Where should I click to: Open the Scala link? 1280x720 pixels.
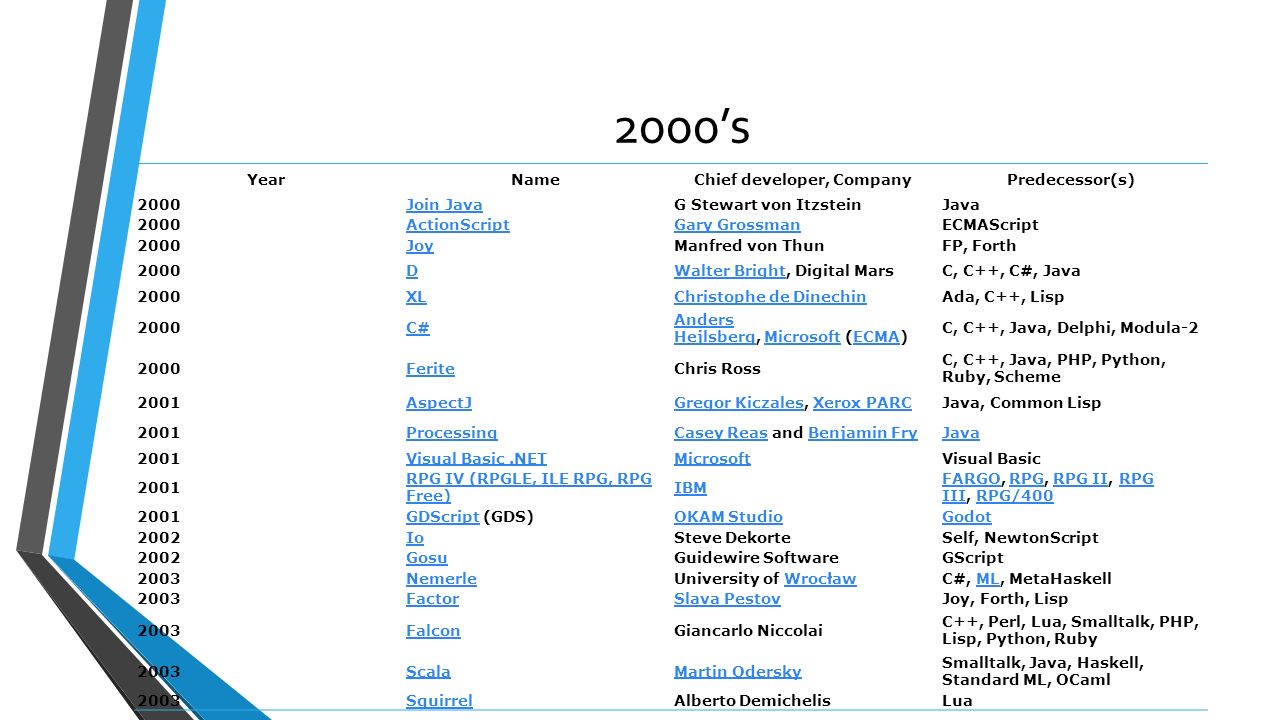coord(428,672)
